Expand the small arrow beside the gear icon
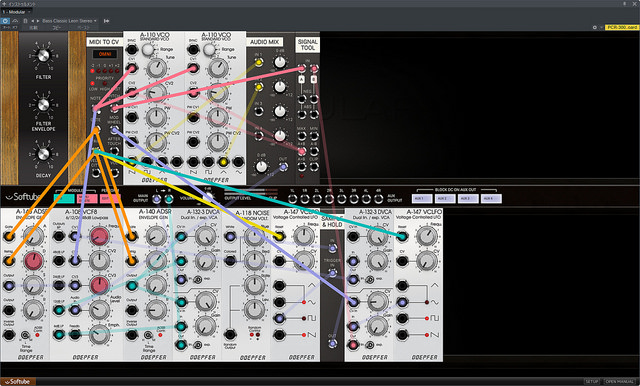640x386 pixels. (601, 27)
